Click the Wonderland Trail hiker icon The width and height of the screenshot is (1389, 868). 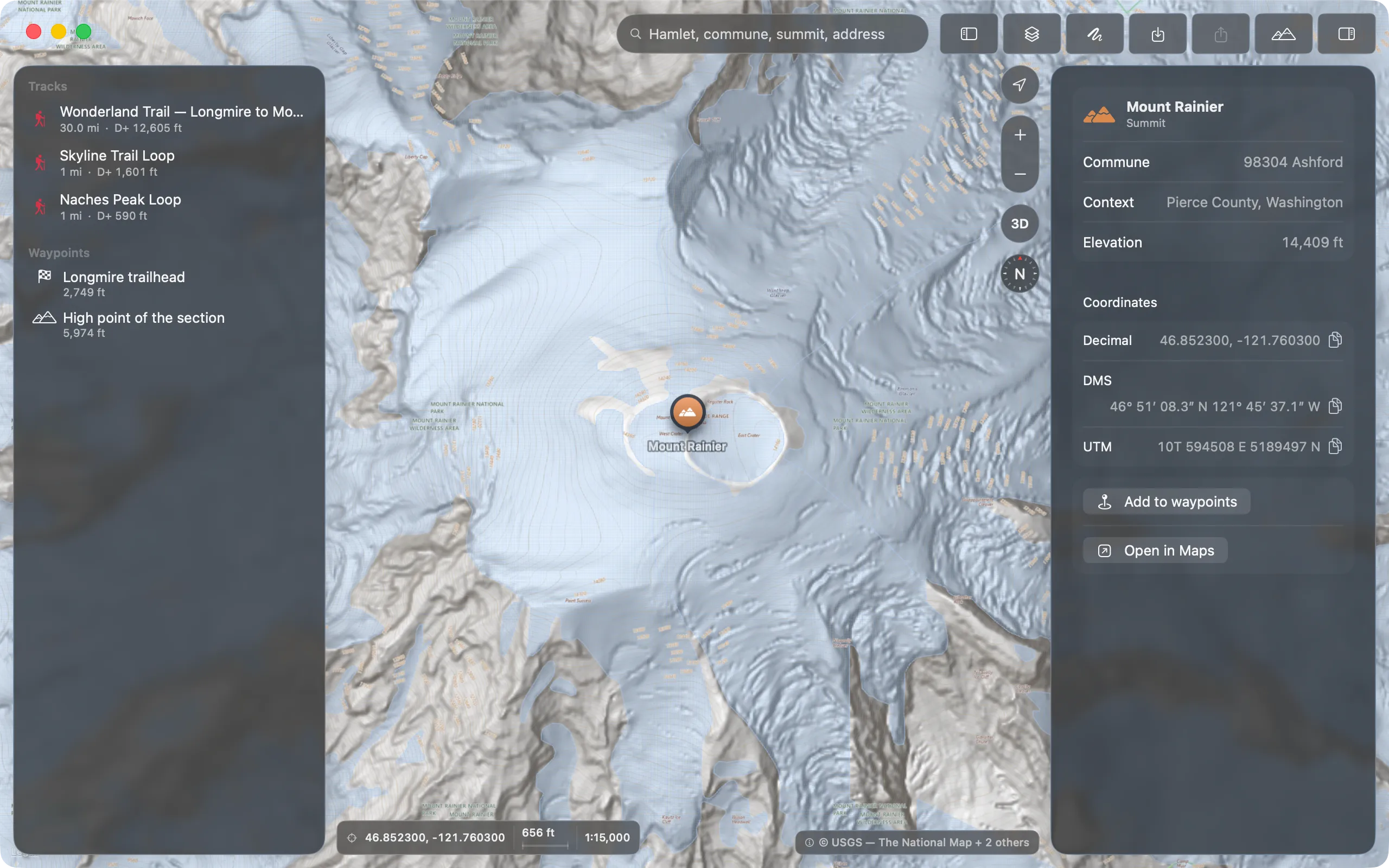(40, 119)
